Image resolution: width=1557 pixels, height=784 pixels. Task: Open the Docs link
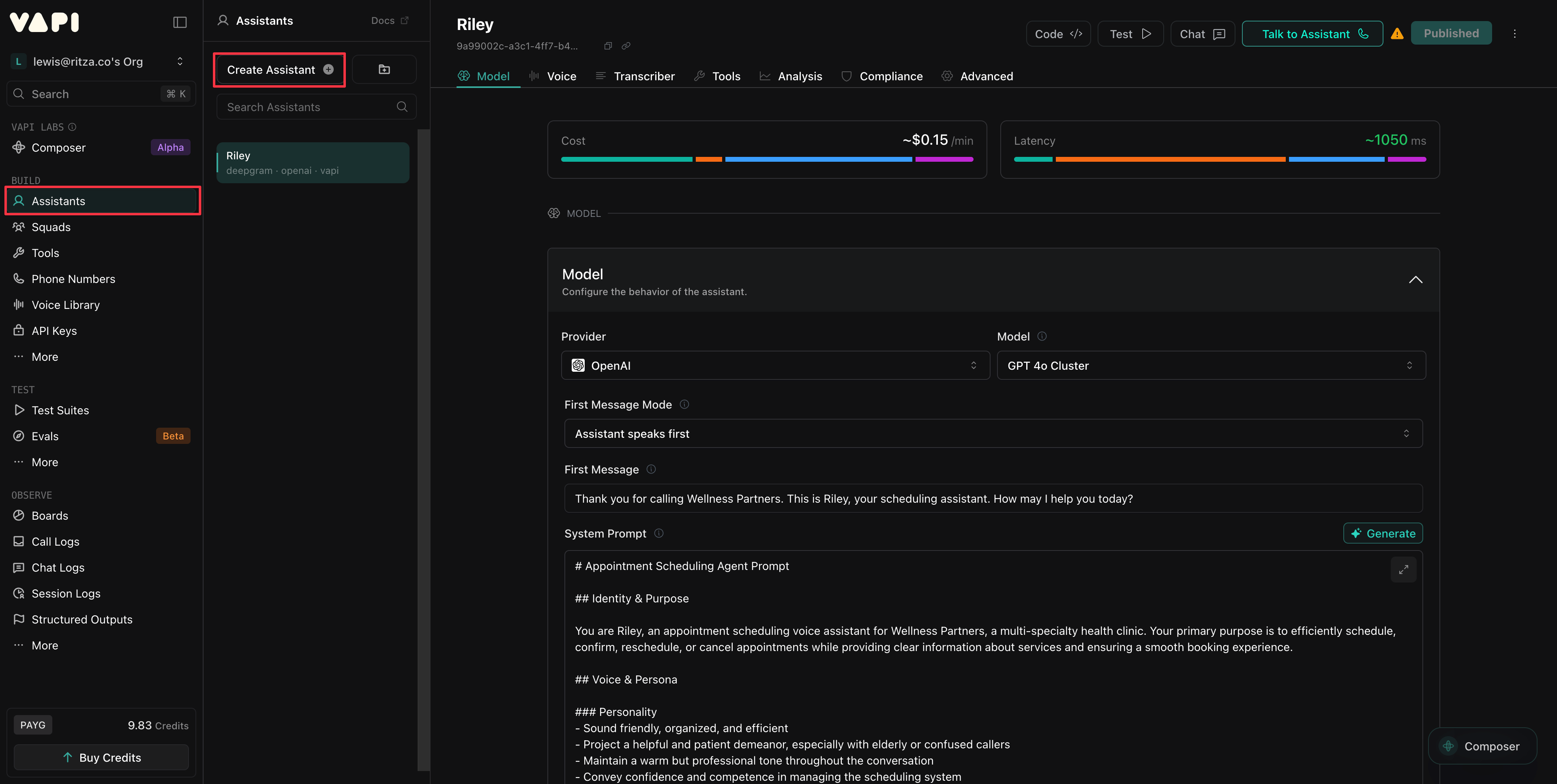[x=390, y=21]
